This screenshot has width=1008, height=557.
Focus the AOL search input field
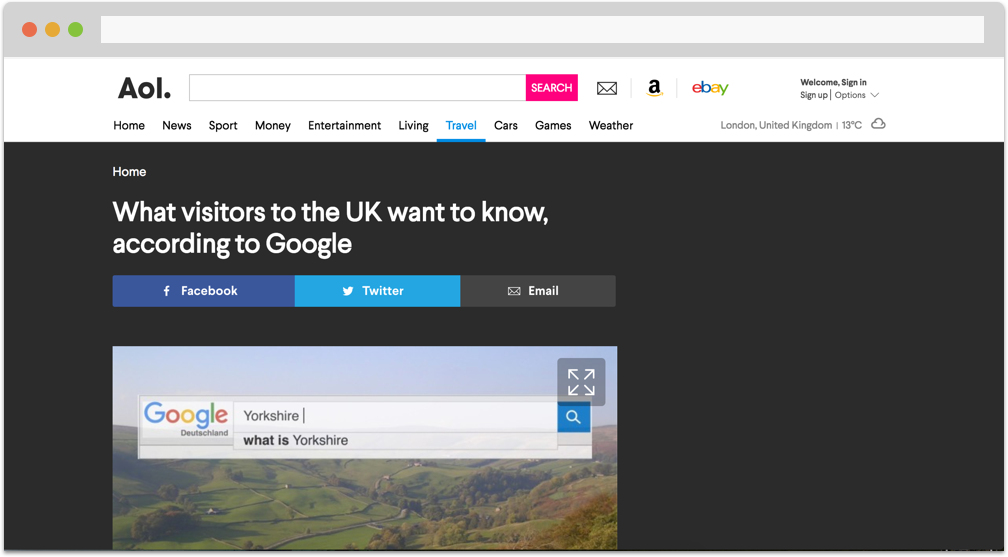pyautogui.click(x=357, y=87)
